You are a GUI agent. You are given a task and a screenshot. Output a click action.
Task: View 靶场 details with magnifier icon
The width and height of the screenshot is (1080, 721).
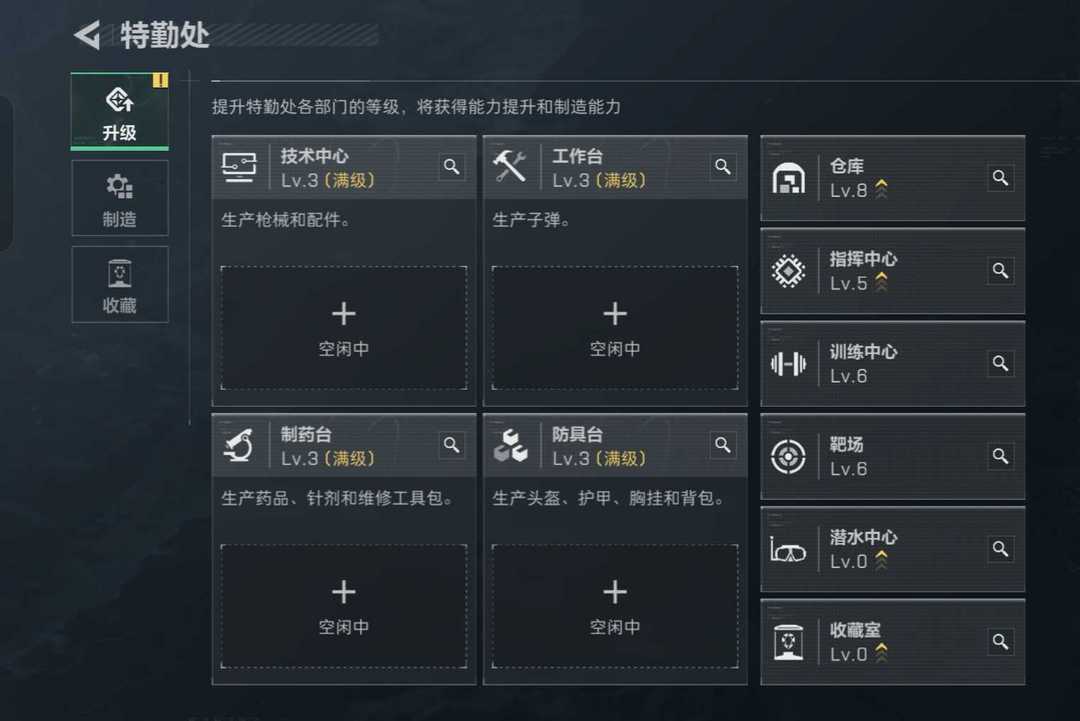(1001, 456)
